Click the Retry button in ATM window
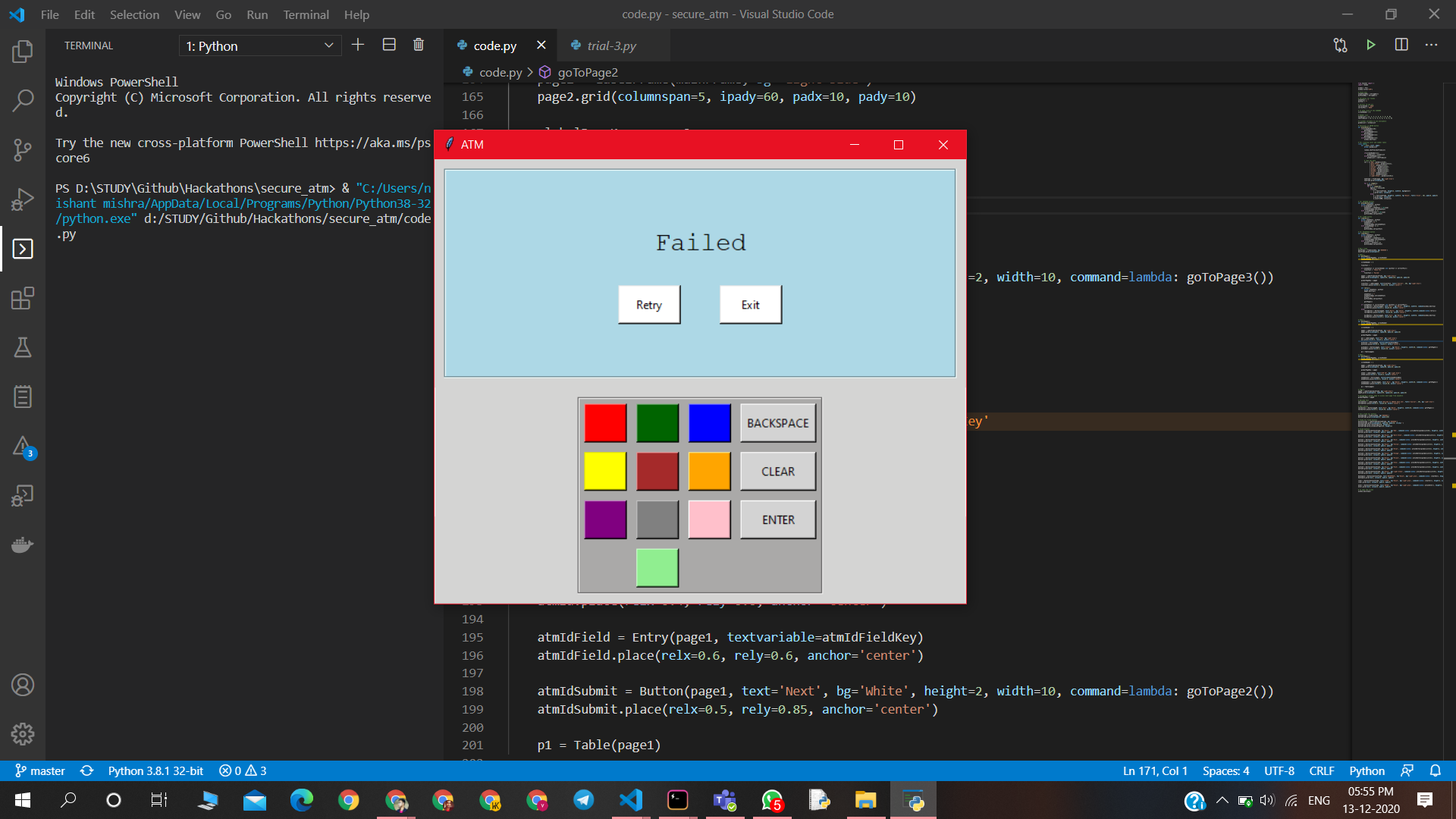Viewport: 1456px width, 819px height. [x=649, y=305]
